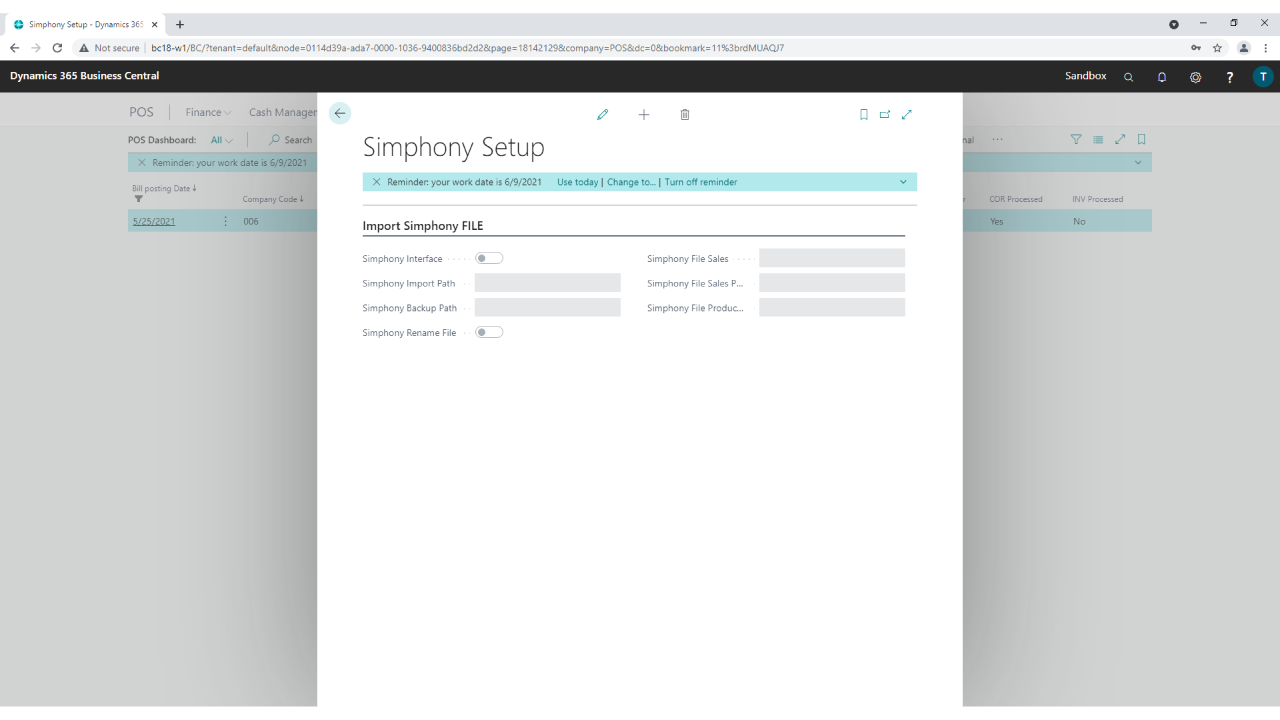This screenshot has height=720, width=1280.
Task: Open the filter pane in the background list
Action: [1076, 140]
